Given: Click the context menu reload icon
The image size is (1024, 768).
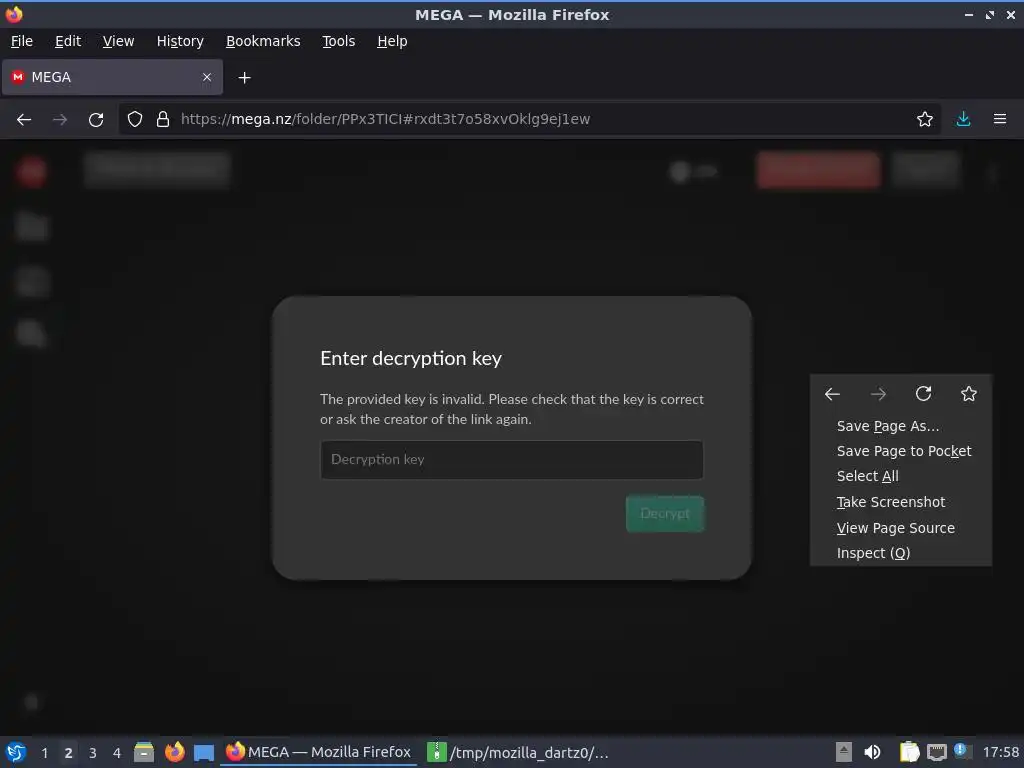Looking at the screenshot, I should point(923,394).
